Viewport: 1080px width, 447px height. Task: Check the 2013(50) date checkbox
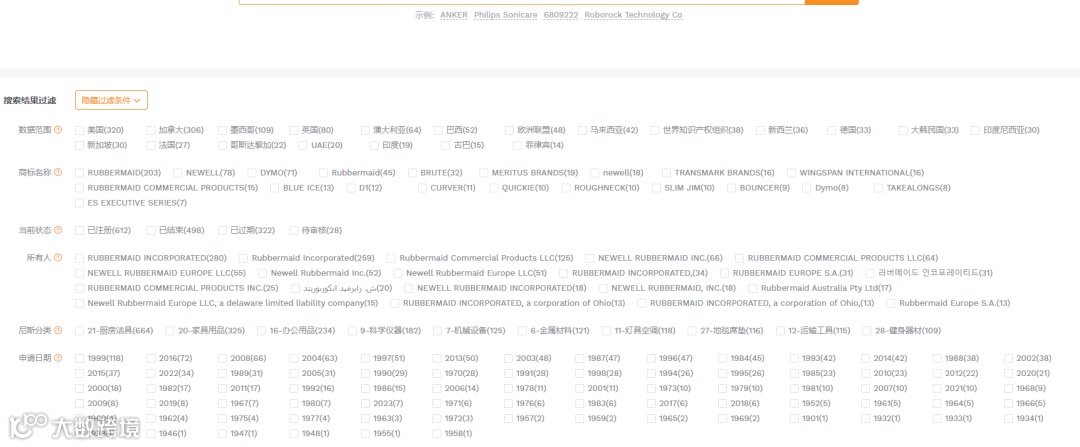coord(437,359)
